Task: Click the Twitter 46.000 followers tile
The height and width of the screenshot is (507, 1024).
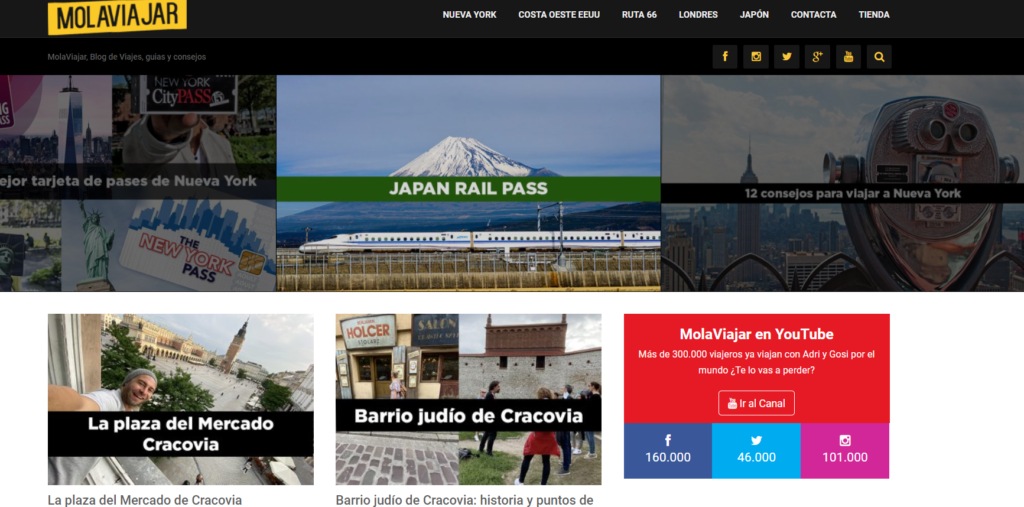Action: click(x=756, y=451)
